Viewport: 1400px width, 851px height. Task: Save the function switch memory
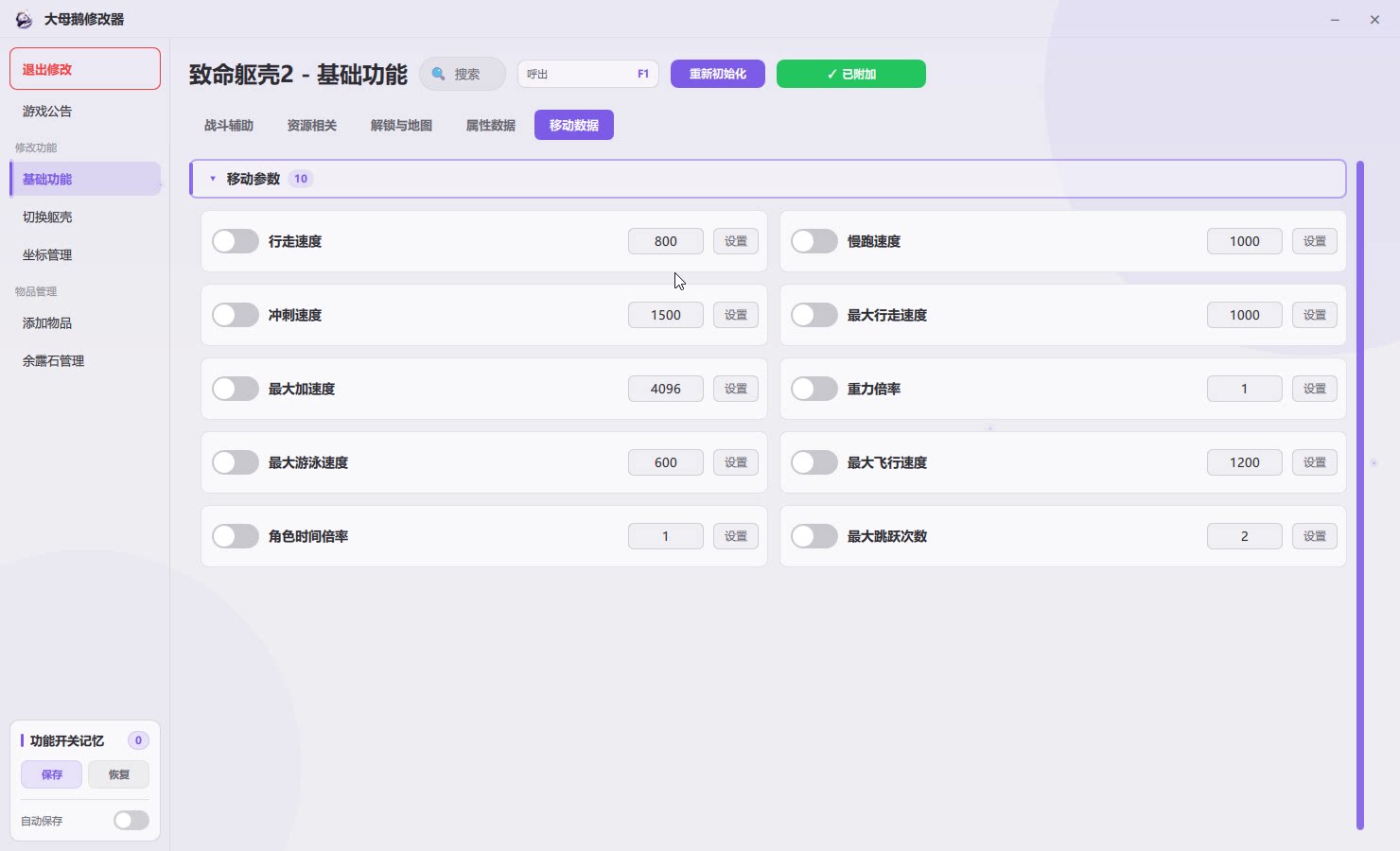(x=52, y=774)
